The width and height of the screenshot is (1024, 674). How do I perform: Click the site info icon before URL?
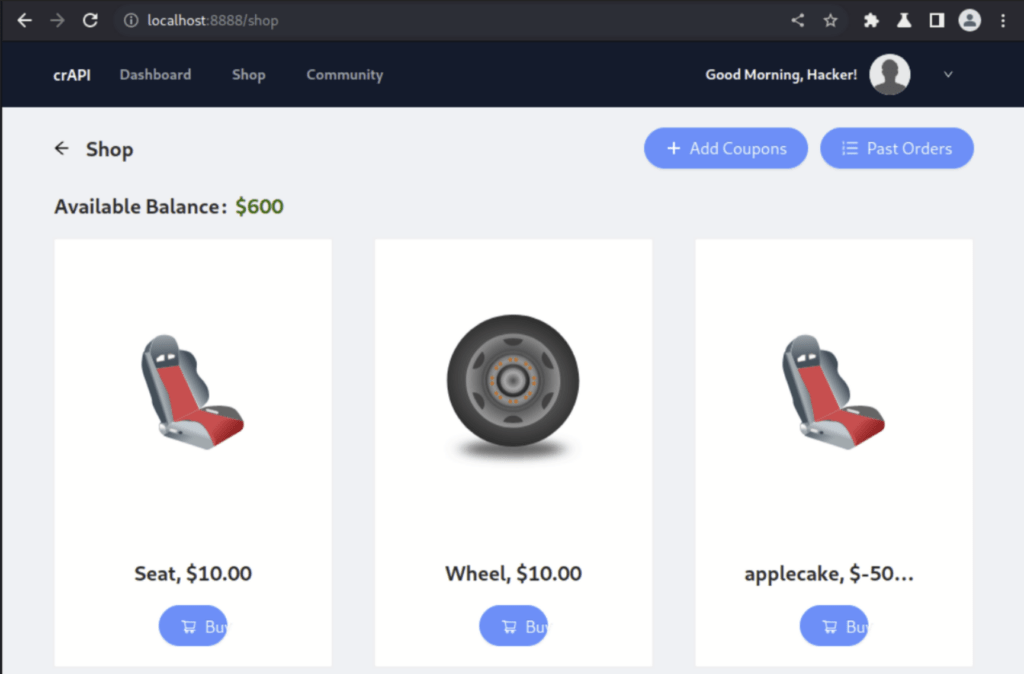(130, 20)
